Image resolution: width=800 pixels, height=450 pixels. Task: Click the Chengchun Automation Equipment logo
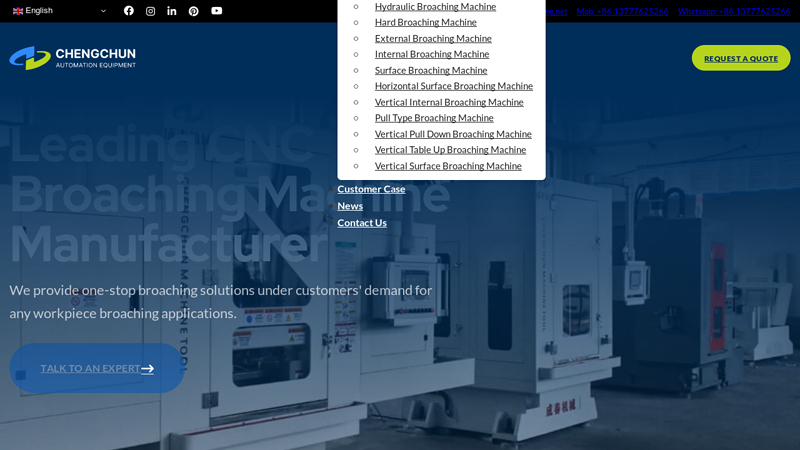(x=72, y=58)
